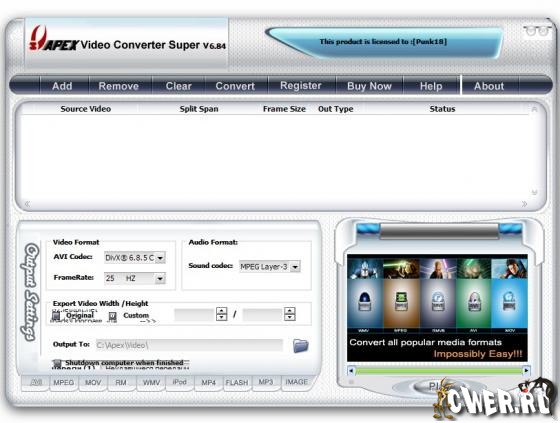
Task: Click the file list scroll-up arrow
Action: (534, 109)
